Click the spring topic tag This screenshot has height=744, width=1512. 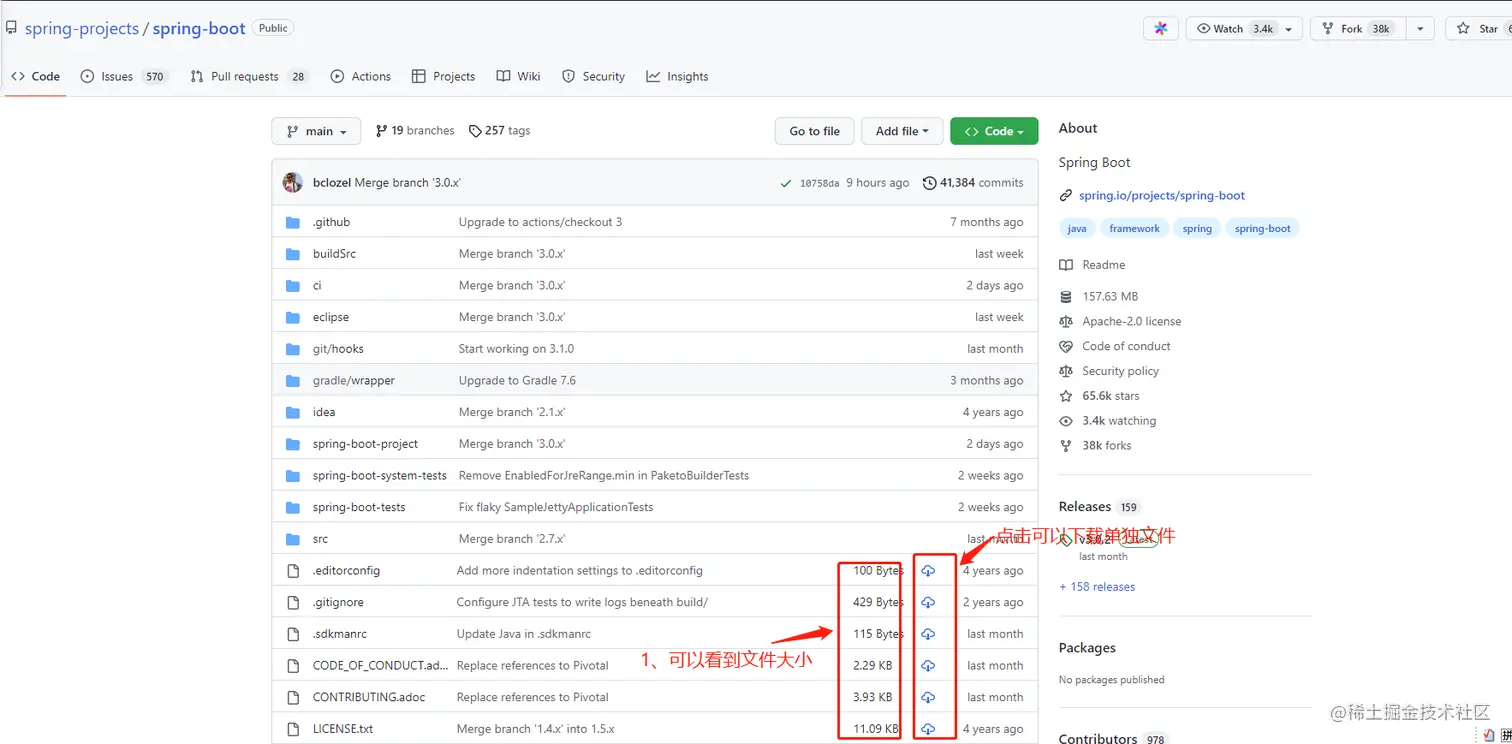point(1197,229)
